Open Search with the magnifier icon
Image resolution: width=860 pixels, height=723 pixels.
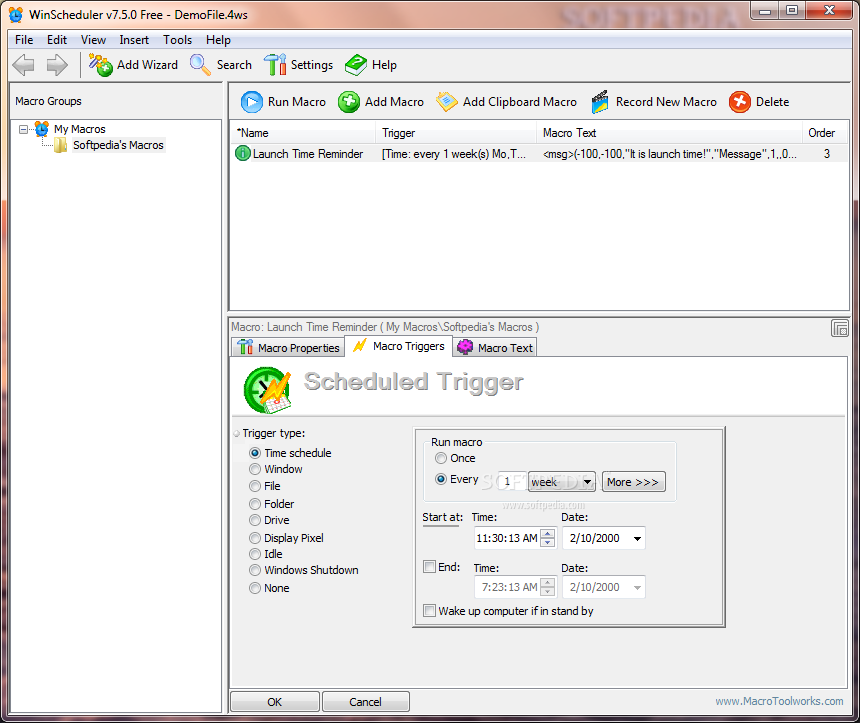pos(220,65)
